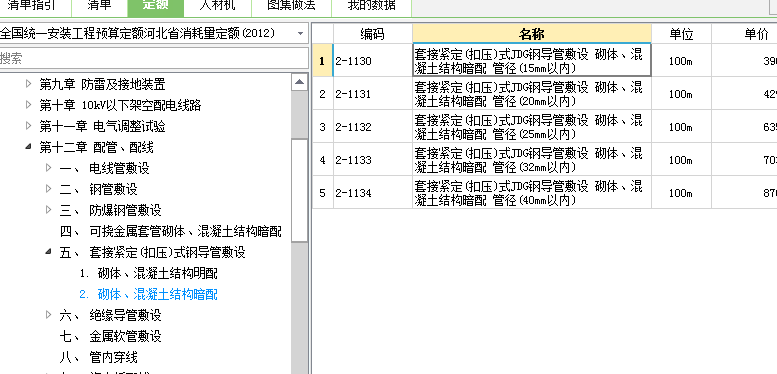Expand 三、防爆钢管敷设 node
This screenshot has height=374, width=777.
point(49,210)
